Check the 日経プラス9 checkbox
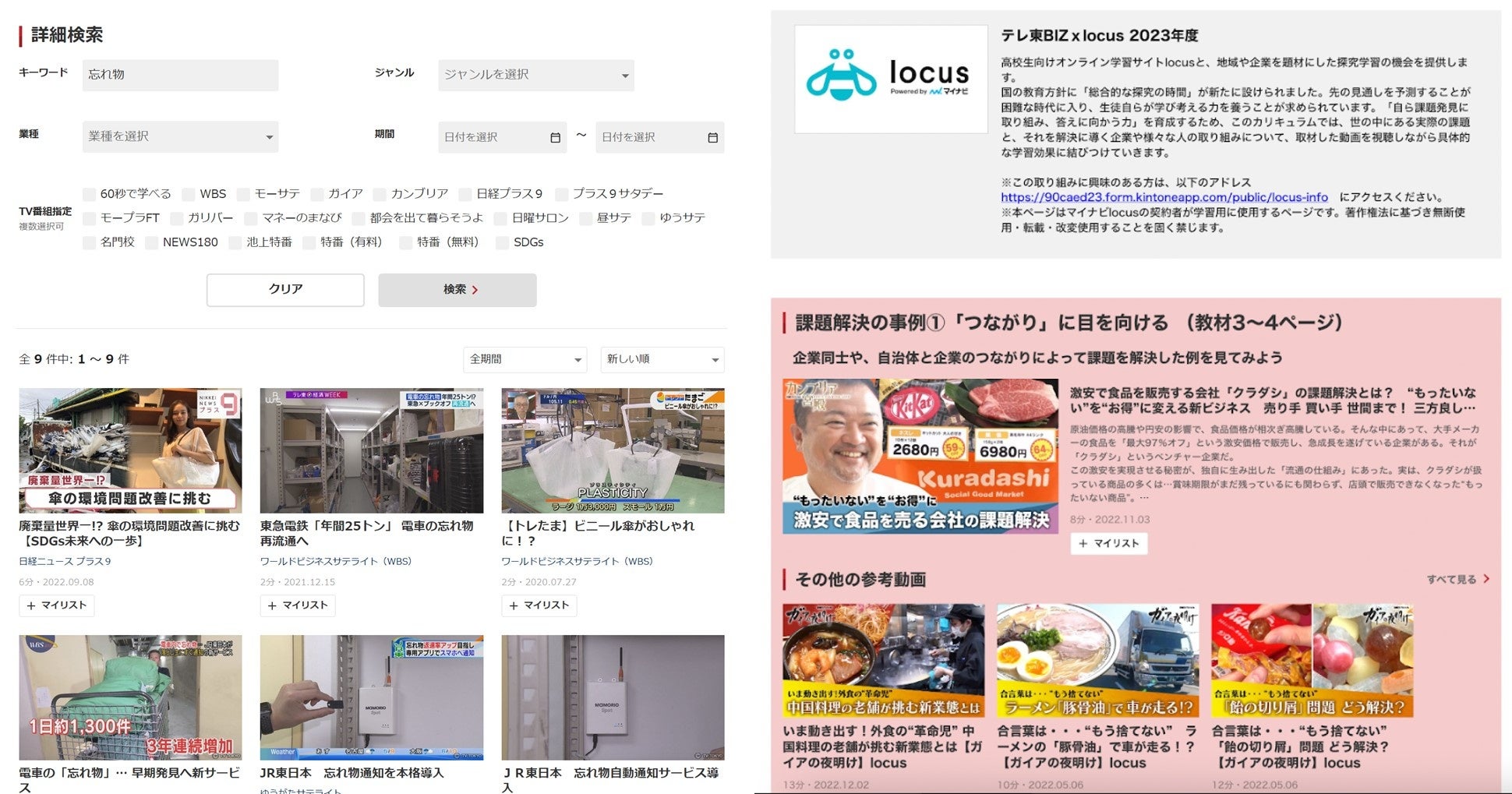Image resolution: width=1512 pixels, height=794 pixels. pos(465,194)
